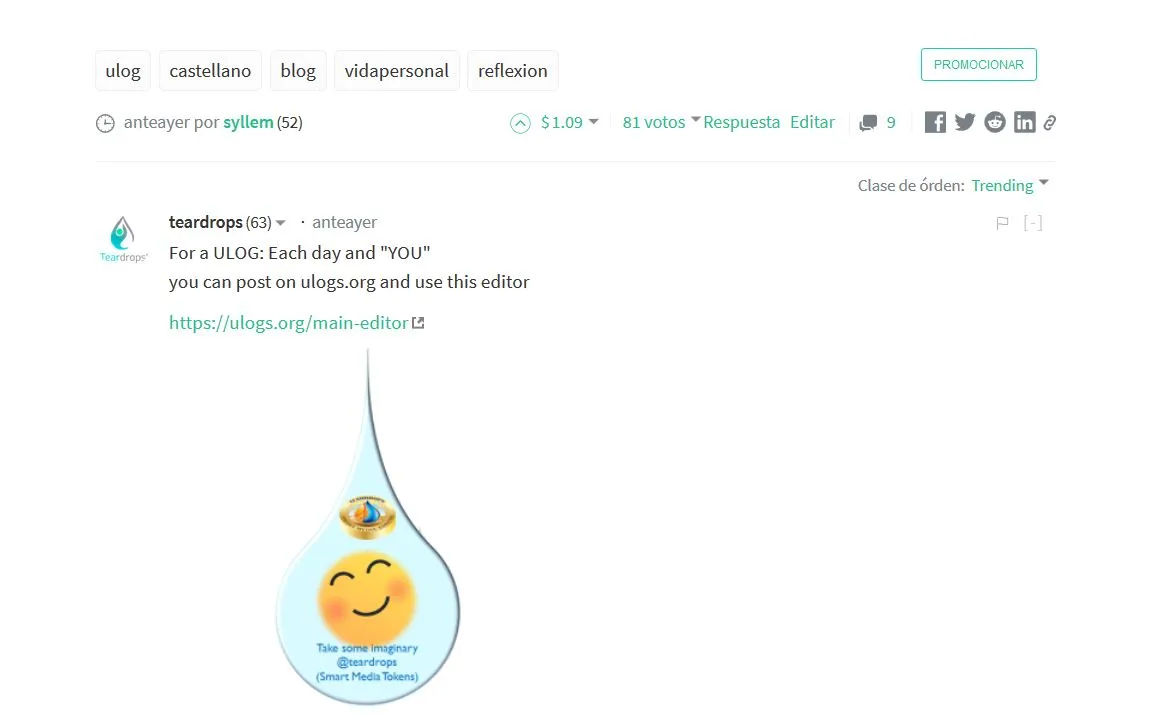The image size is (1155, 723).
Task: Share post on Facebook
Action: [935, 122]
